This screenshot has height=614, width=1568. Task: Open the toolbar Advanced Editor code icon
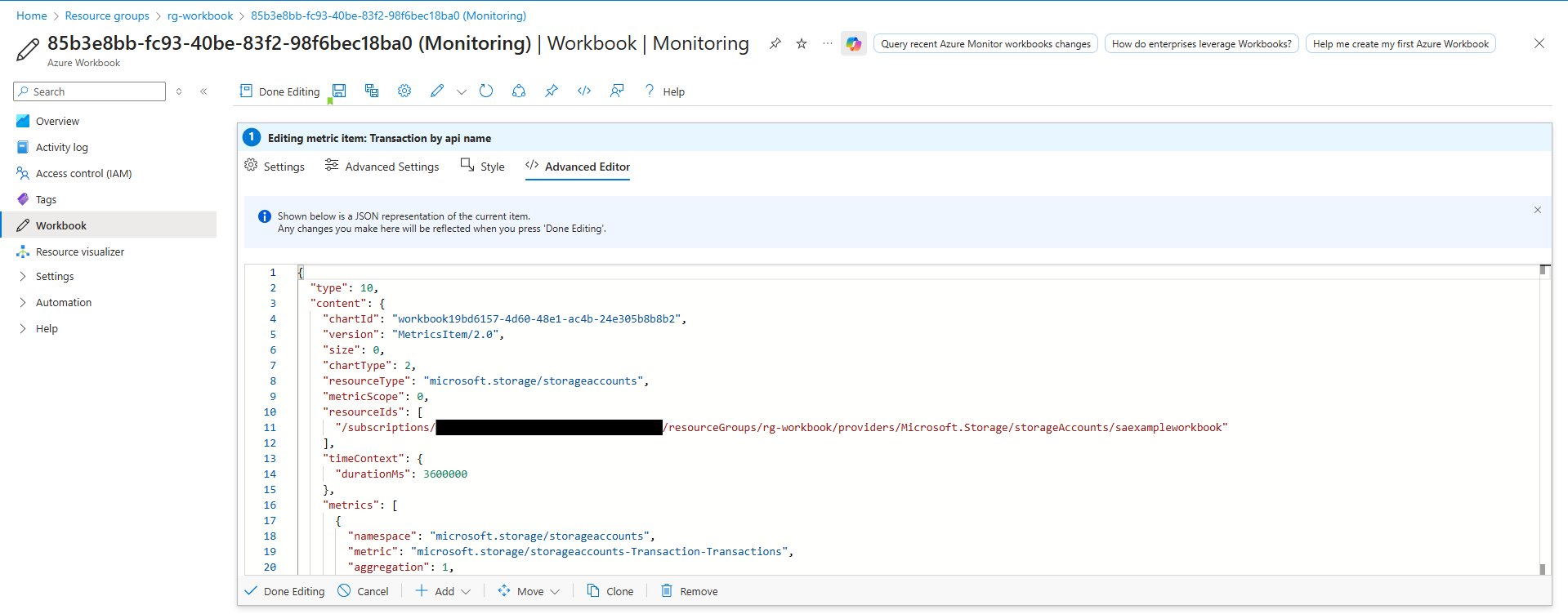pyautogui.click(x=584, y=91)
